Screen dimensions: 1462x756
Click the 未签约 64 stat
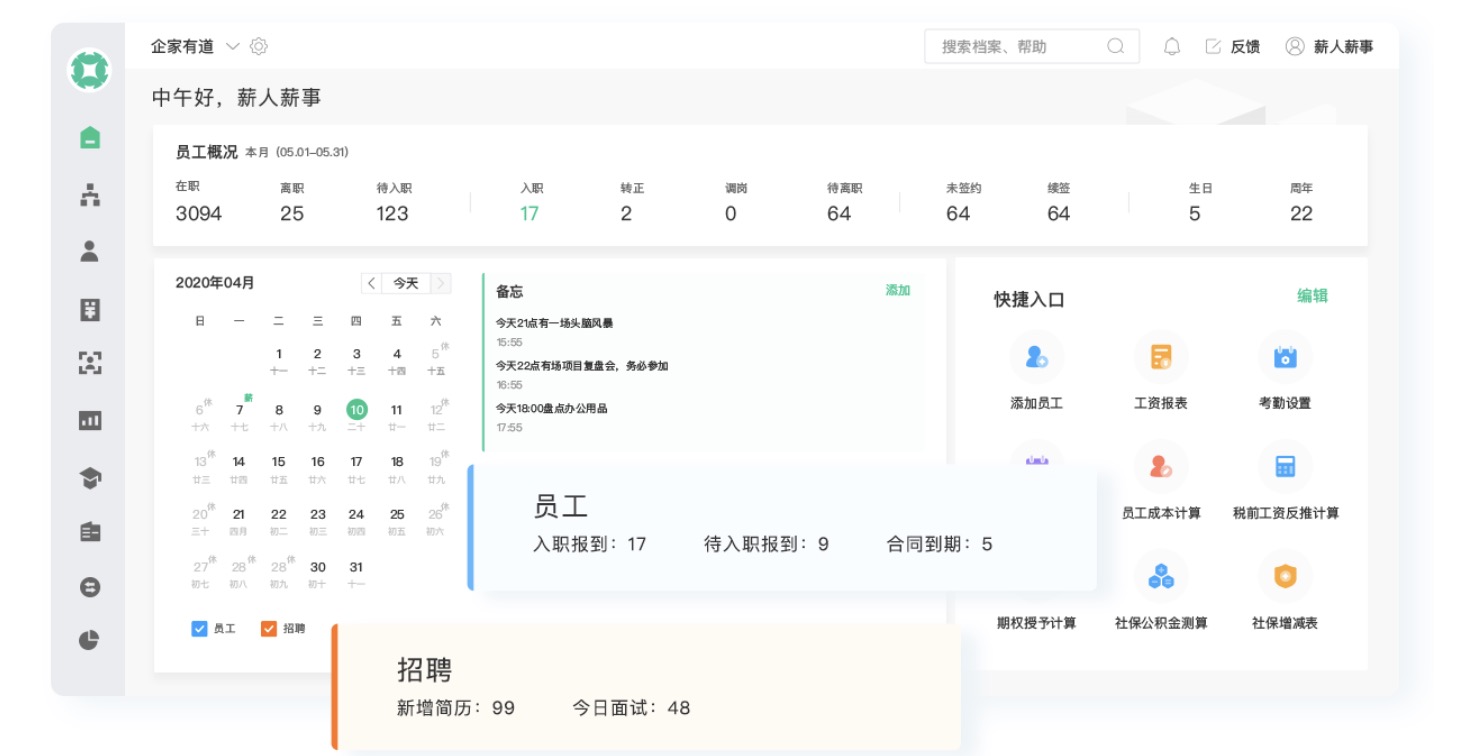tap(962, 203)
